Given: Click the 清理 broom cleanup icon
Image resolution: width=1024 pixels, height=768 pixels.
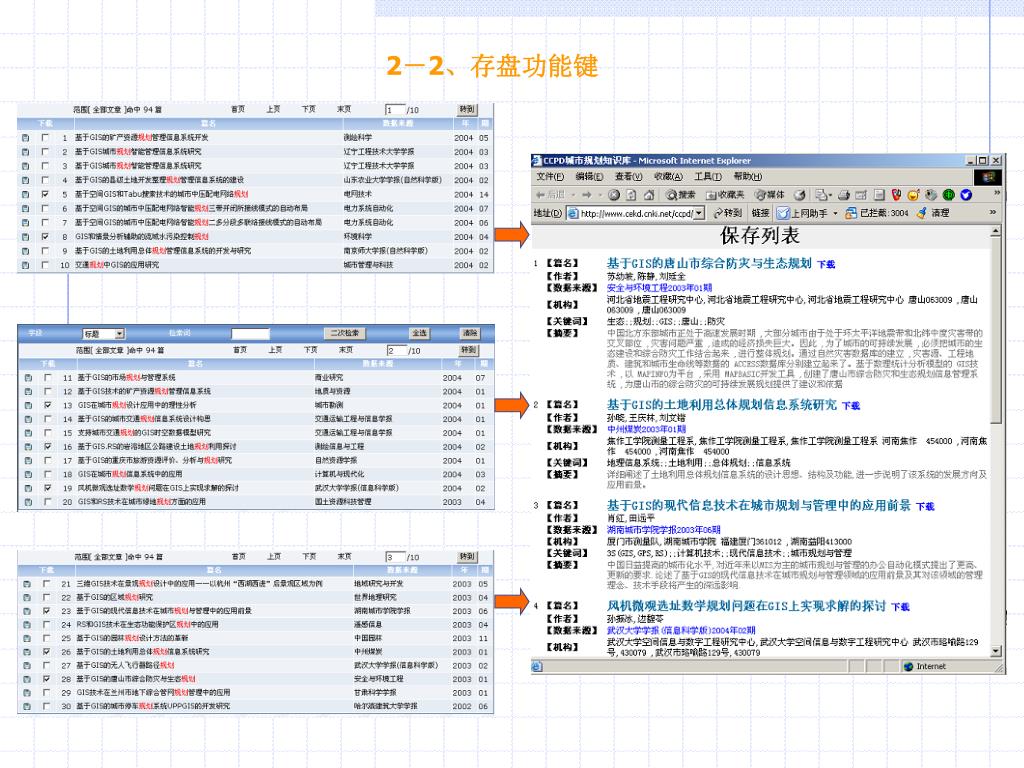Looking at the screenshot, I should point(921,213).
